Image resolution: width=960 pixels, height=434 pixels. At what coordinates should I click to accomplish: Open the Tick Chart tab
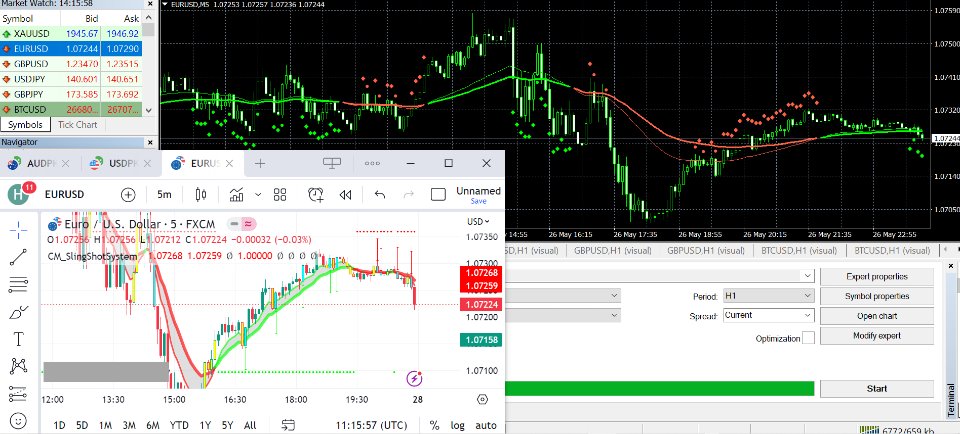click(x=77, y=125)
